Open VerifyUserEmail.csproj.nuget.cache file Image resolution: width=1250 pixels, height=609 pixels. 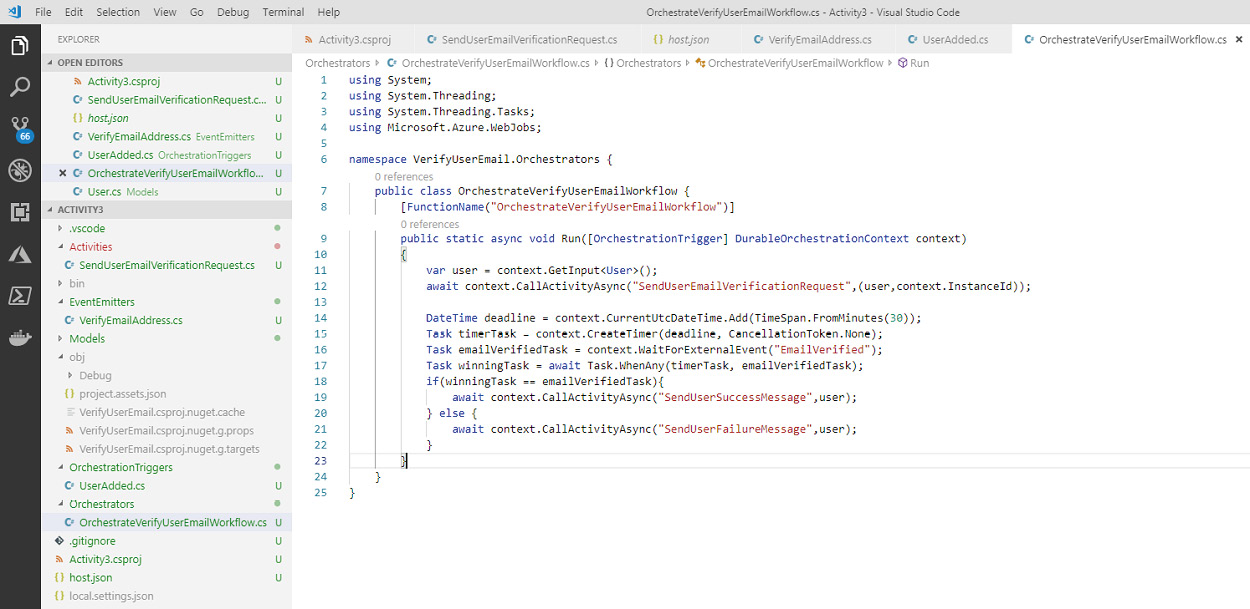pos(167,412)
